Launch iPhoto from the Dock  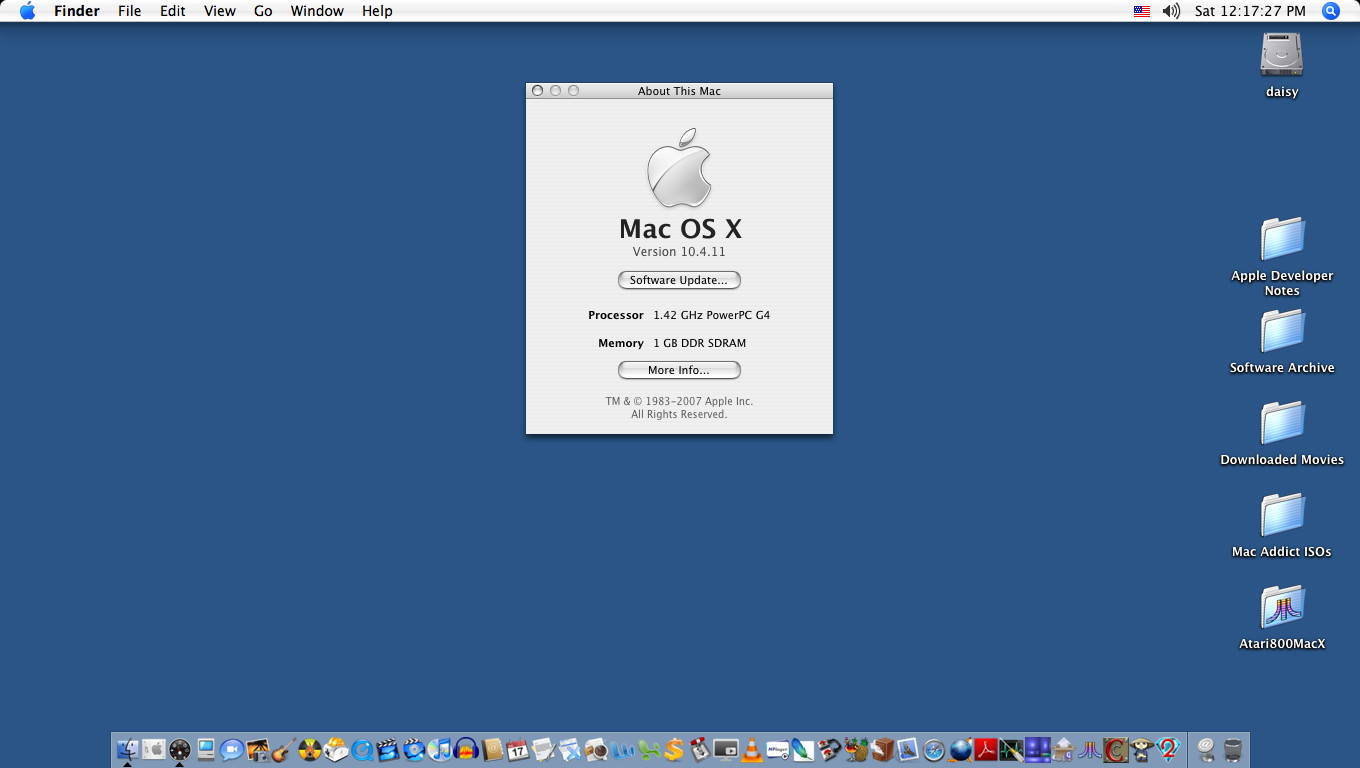pos(258,749)
